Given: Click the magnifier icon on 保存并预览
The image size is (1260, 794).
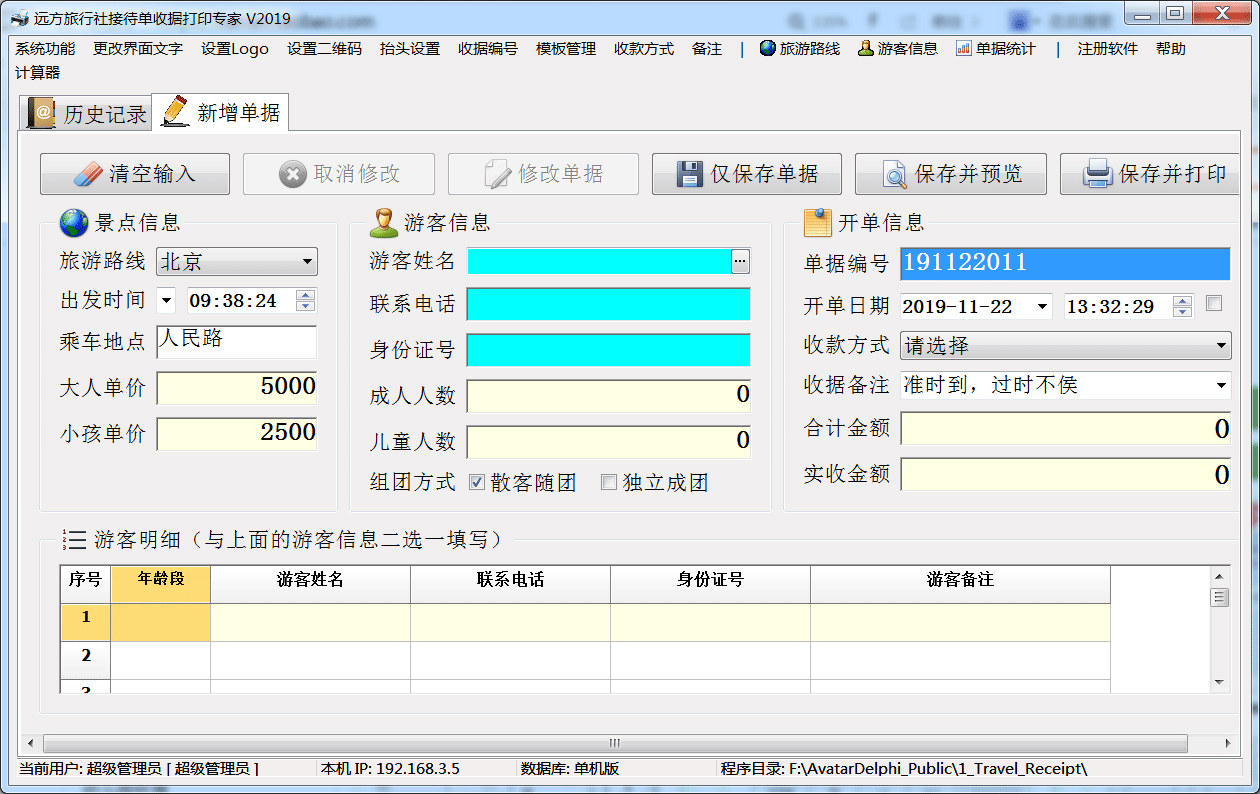Looking at the screenshot, I should (x=895, y=175).
